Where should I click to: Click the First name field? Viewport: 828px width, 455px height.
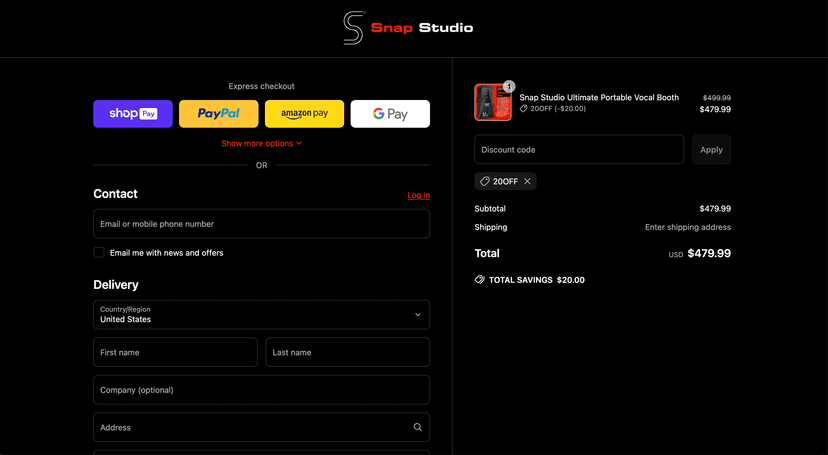click(175, 352)
